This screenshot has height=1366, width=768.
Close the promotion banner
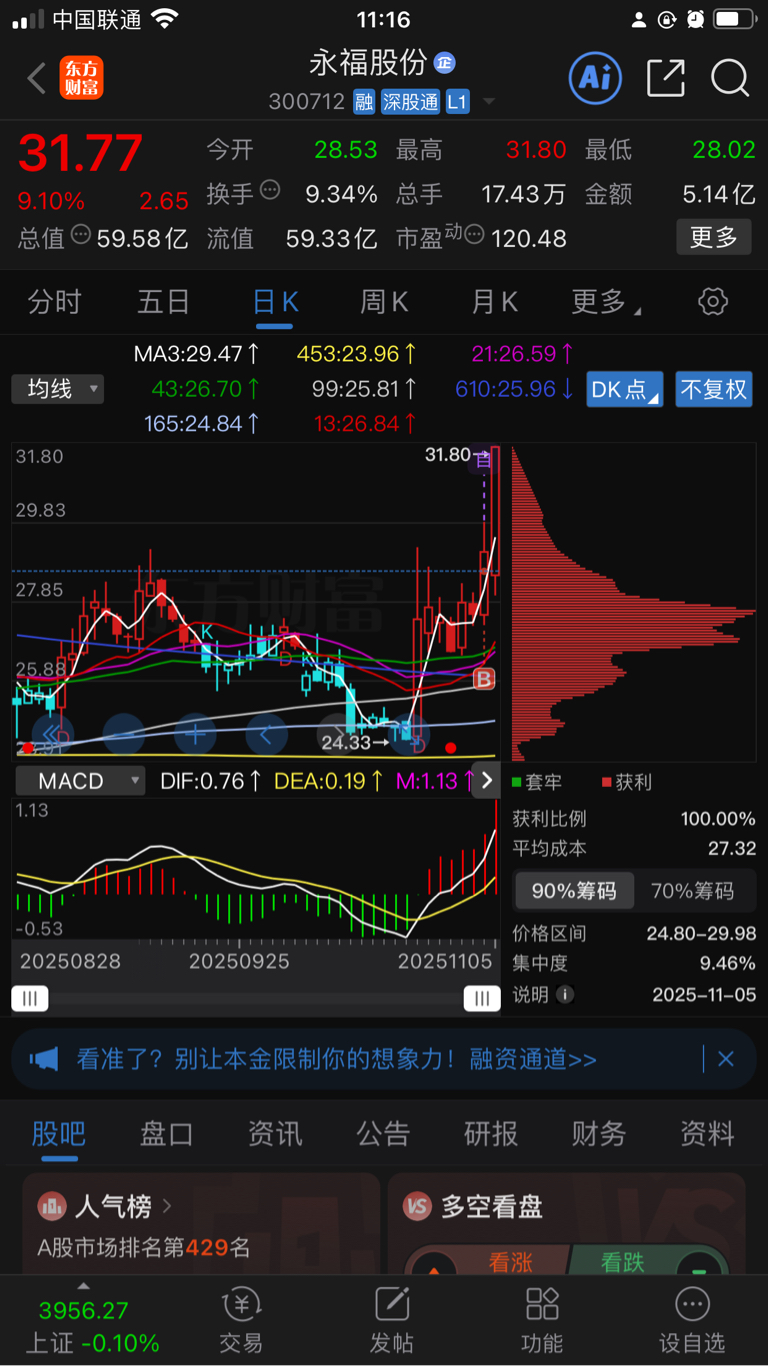(x=726, y=1059)
